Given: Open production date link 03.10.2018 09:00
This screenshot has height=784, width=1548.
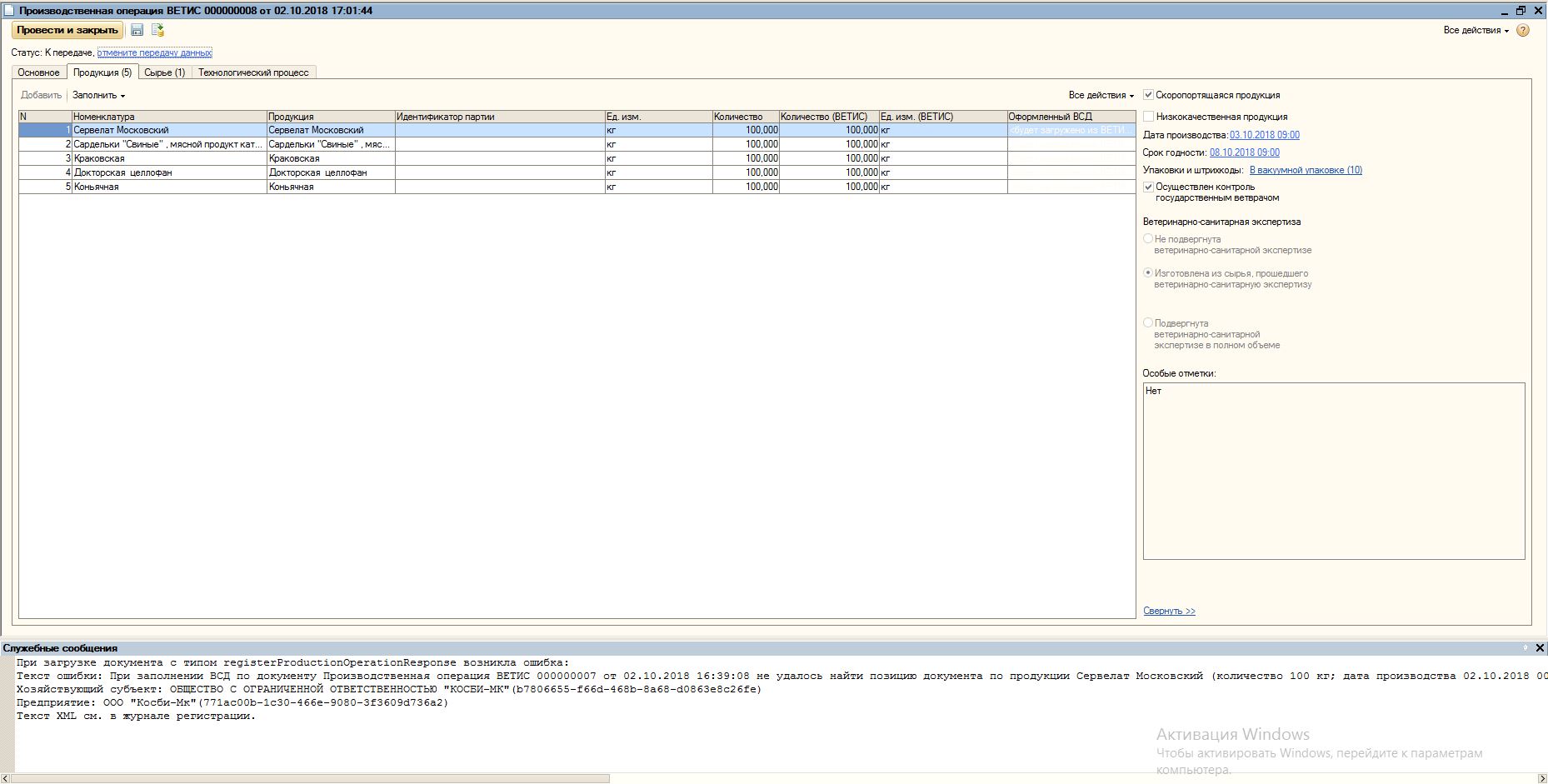Looking at the screenshot, I should (x=1264, y=135).
